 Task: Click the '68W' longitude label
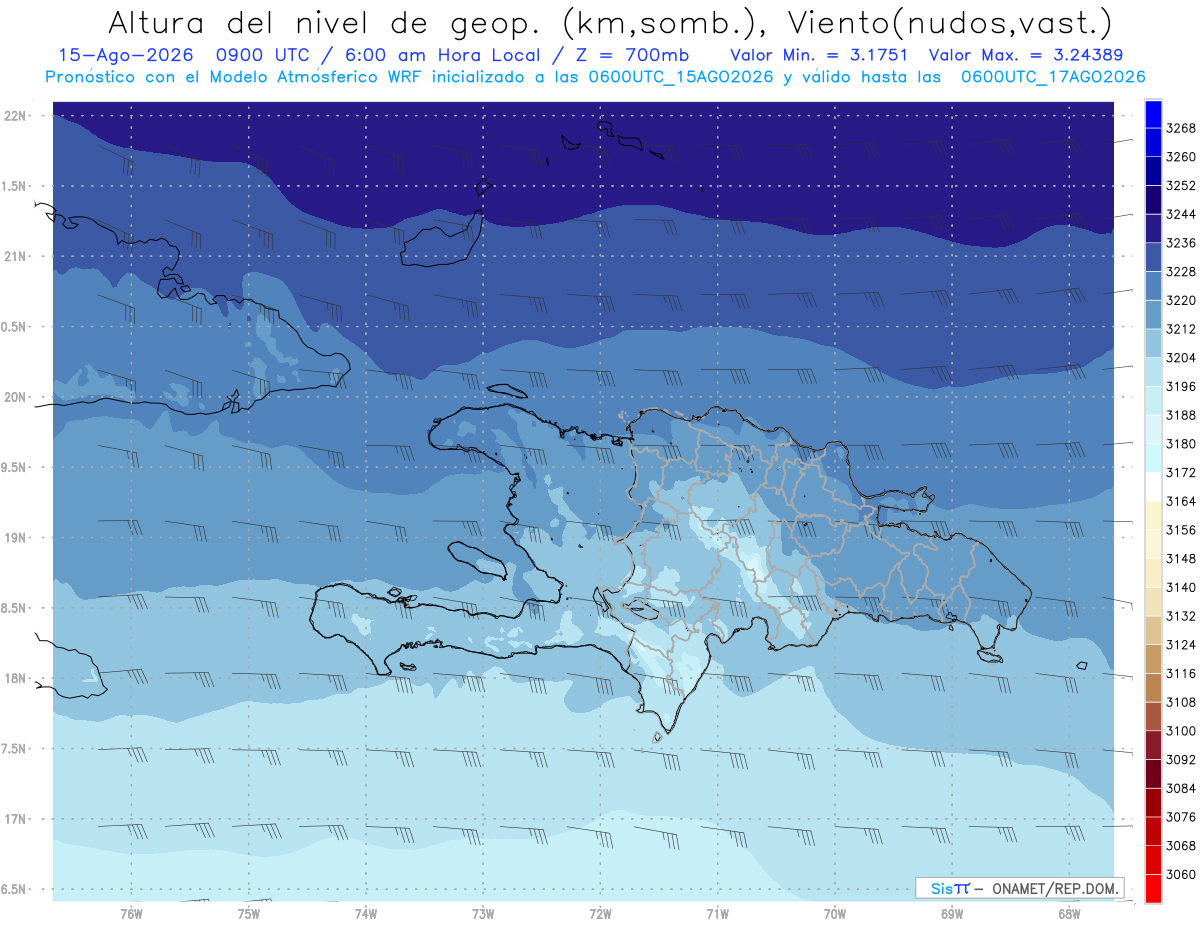[1069, 913]
